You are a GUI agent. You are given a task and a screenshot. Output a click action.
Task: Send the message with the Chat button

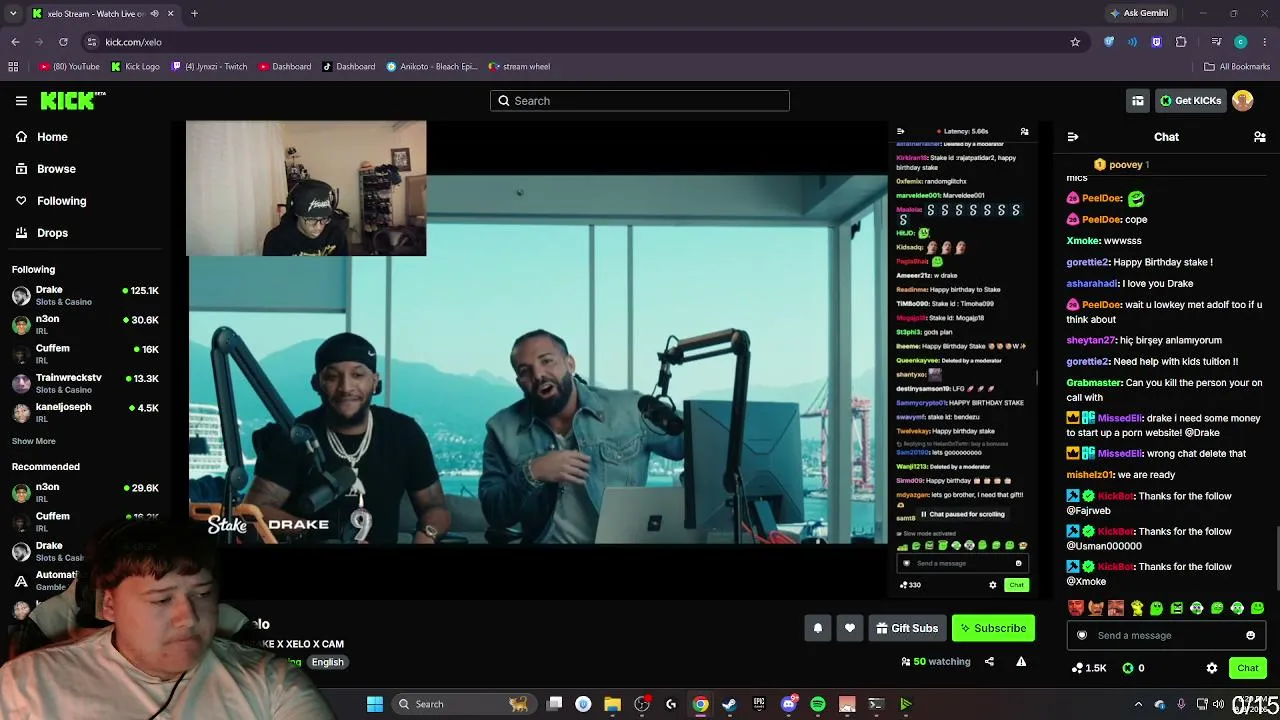click(x=1248, y=668)
